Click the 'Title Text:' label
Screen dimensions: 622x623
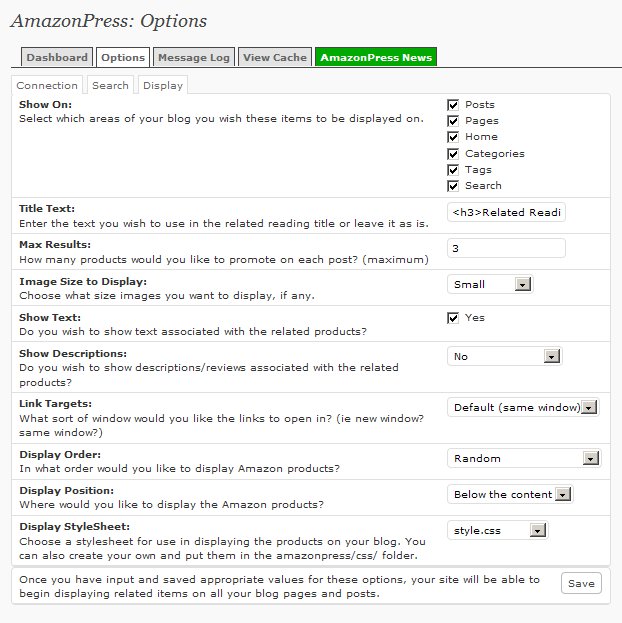point(47,209)
